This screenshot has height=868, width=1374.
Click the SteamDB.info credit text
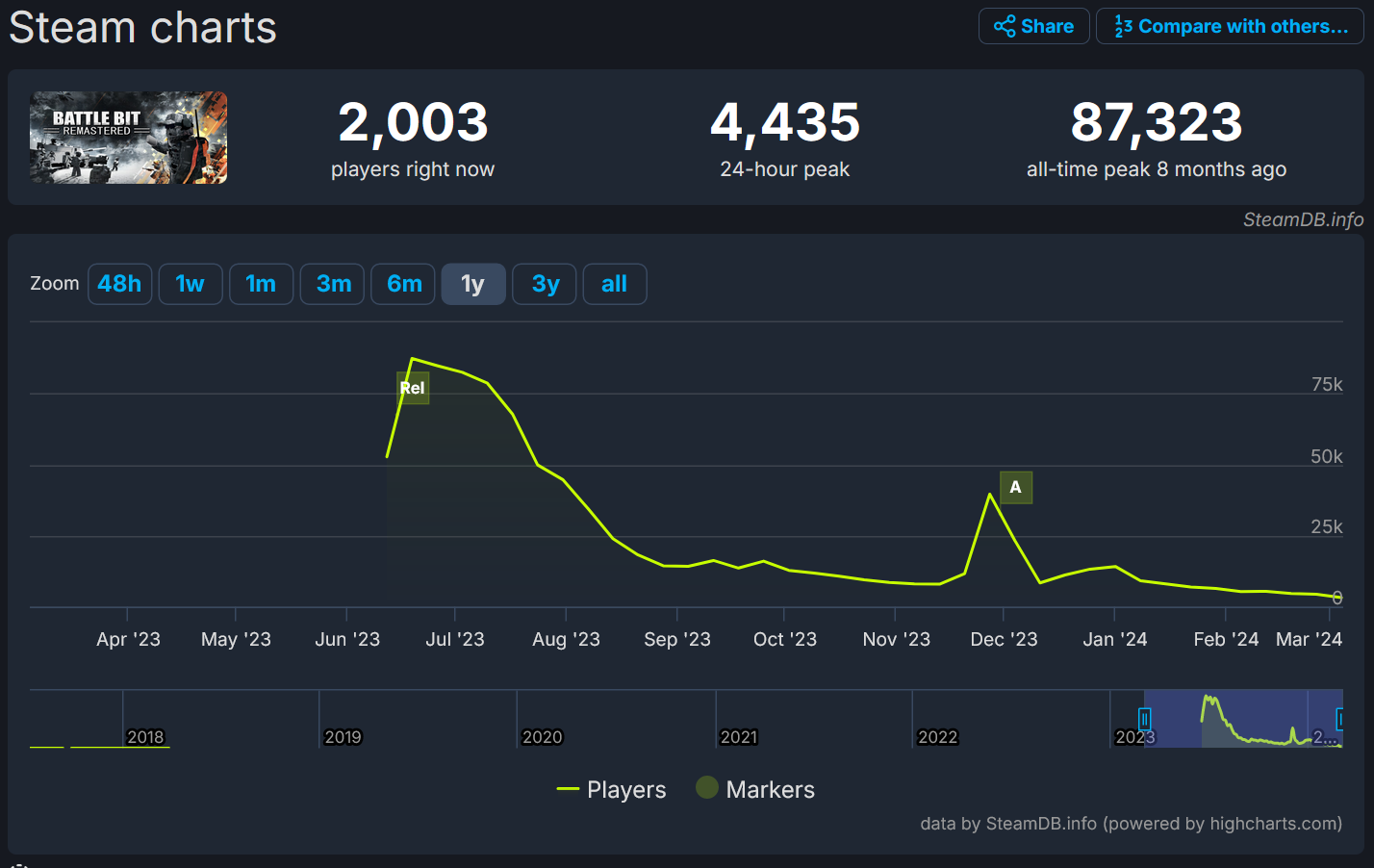coord(1303,219)
